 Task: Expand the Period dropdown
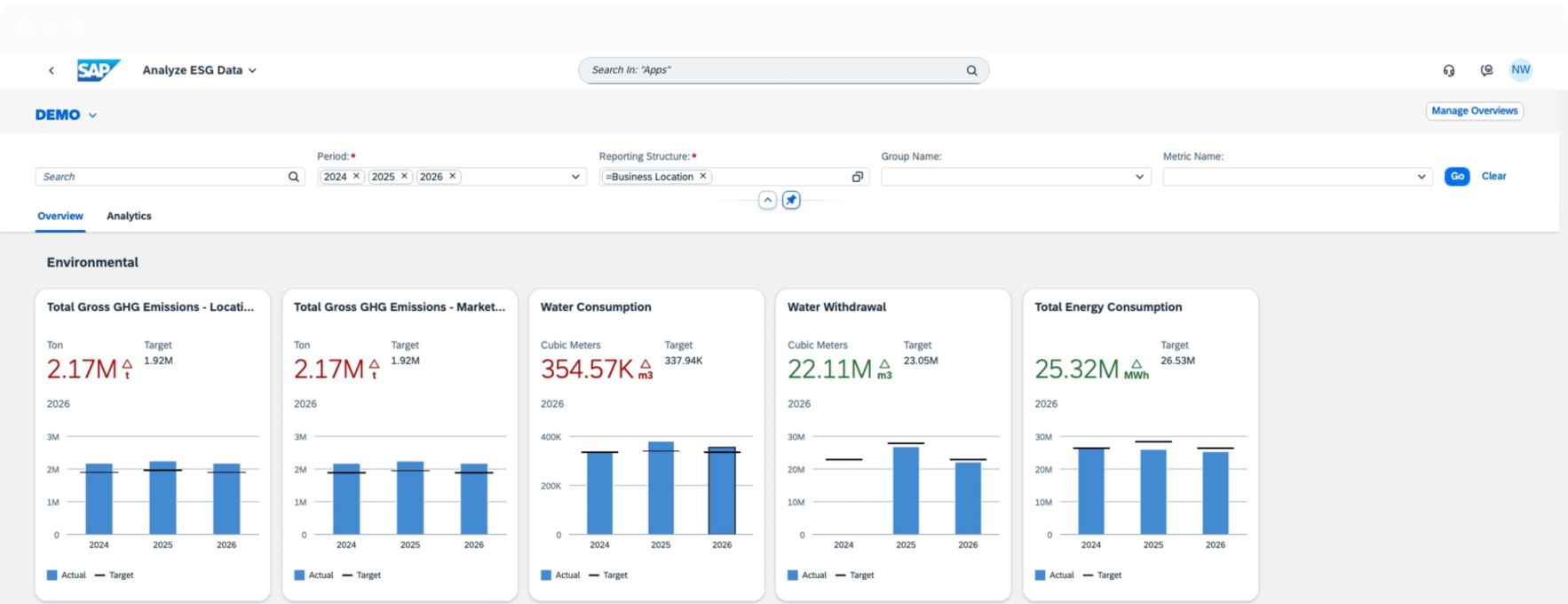[575, 177]
